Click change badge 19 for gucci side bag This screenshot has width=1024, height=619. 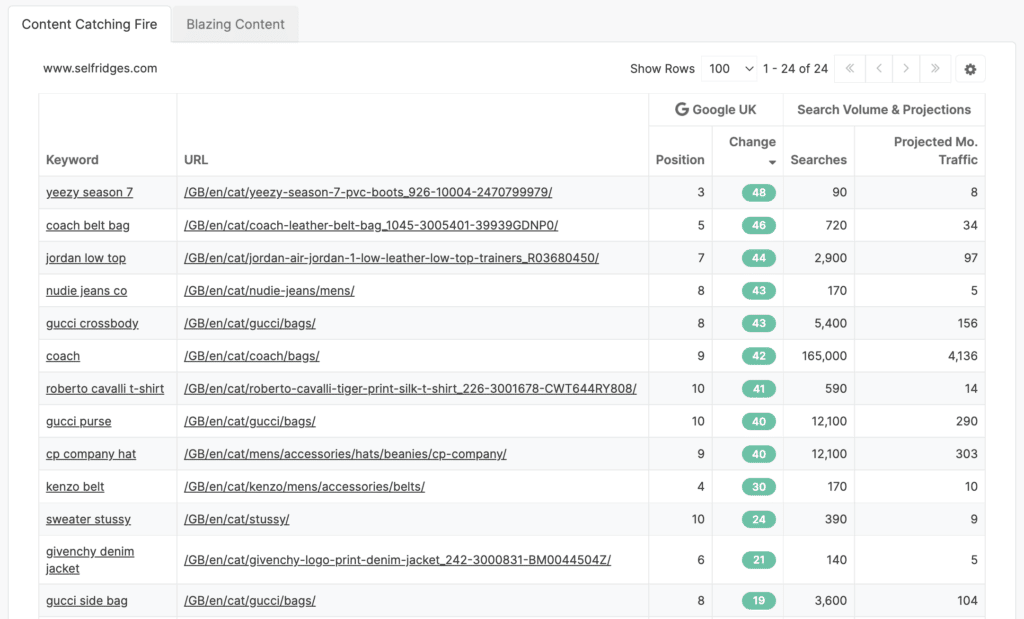(x=758, y=601)
